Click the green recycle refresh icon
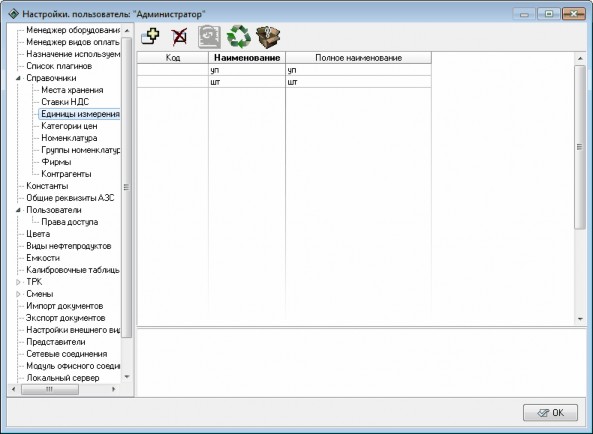The image size is (593, 434). tap(239, 37)
